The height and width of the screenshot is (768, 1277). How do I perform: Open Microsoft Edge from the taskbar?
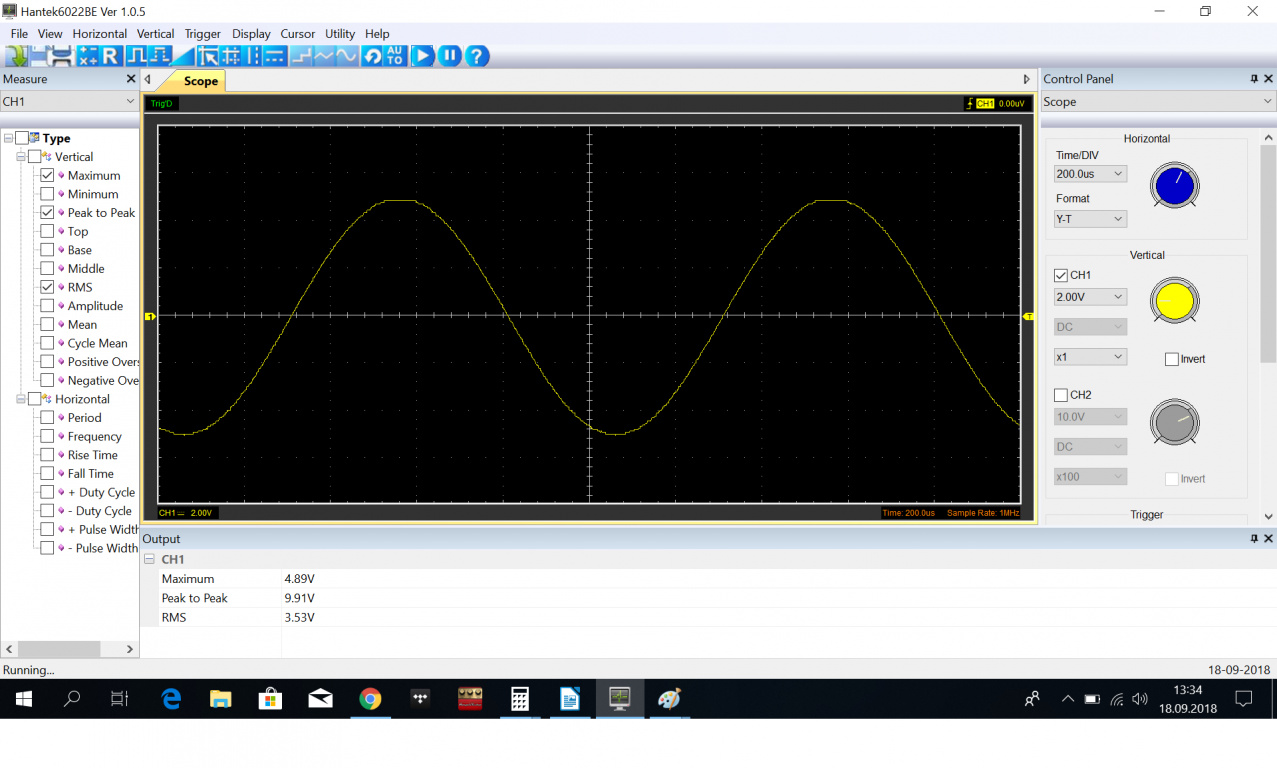(171, 699)
